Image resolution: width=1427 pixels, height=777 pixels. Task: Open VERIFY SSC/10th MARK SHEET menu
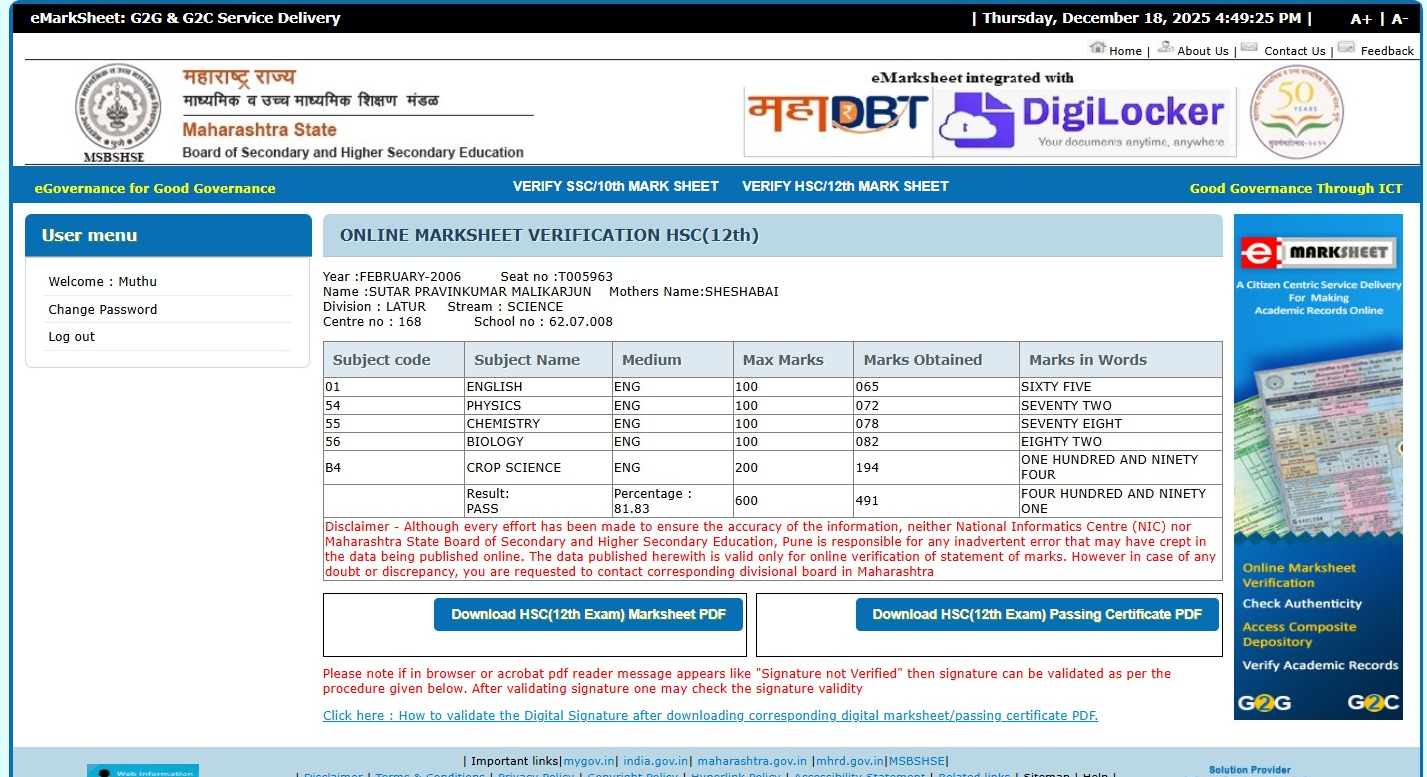coord(615,186)
